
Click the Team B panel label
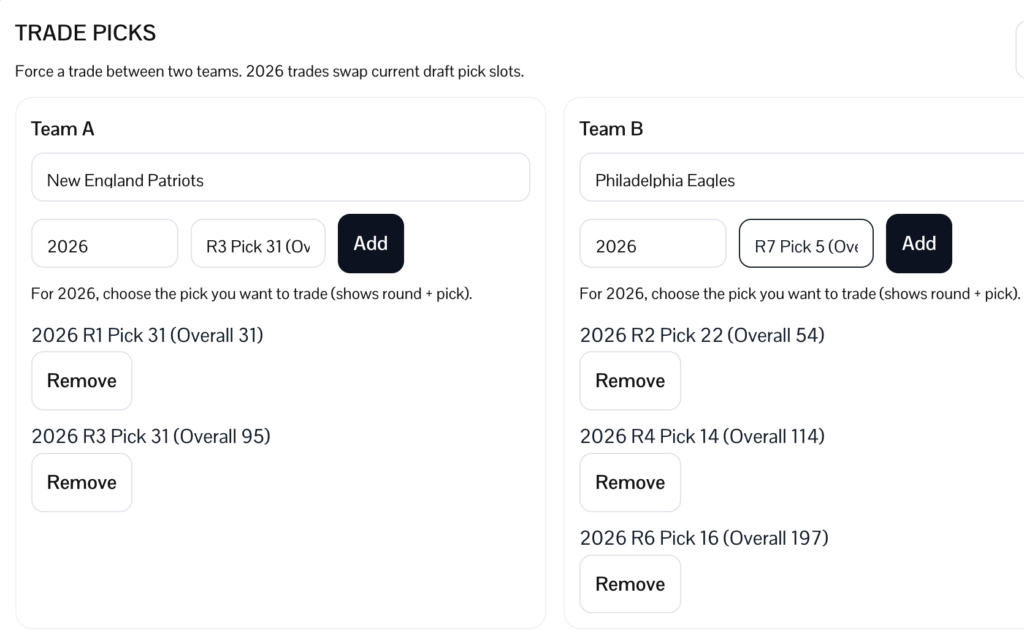(611, 129)
